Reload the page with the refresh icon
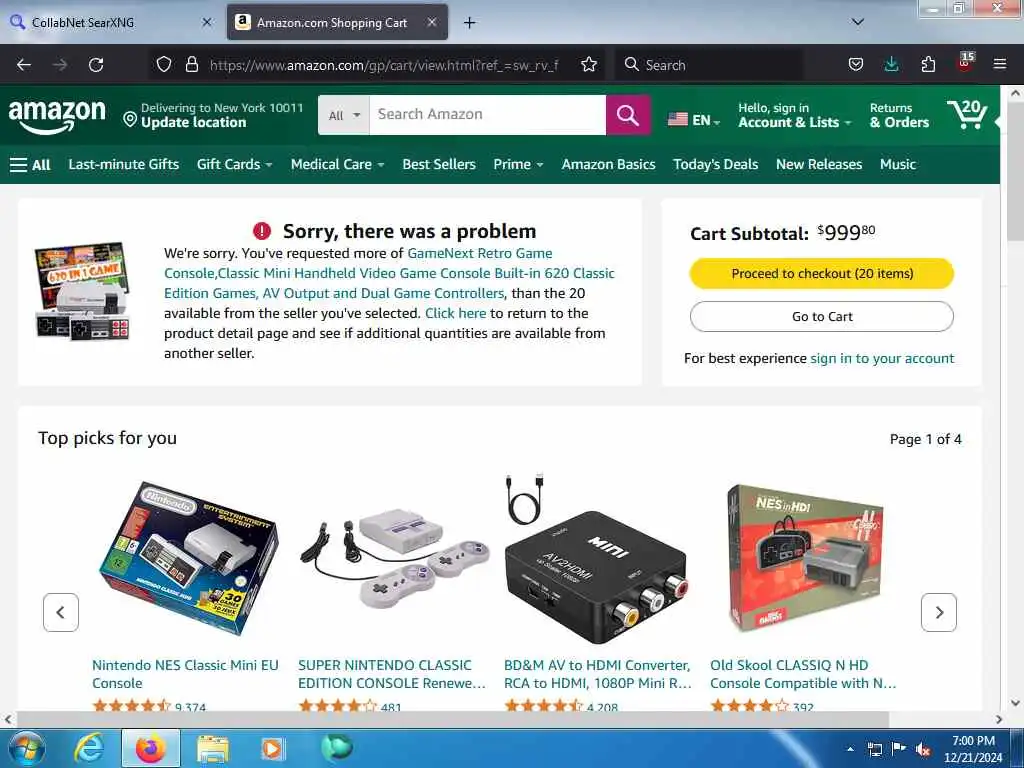This screenshot has height=768, width=1024. point(96,65)
